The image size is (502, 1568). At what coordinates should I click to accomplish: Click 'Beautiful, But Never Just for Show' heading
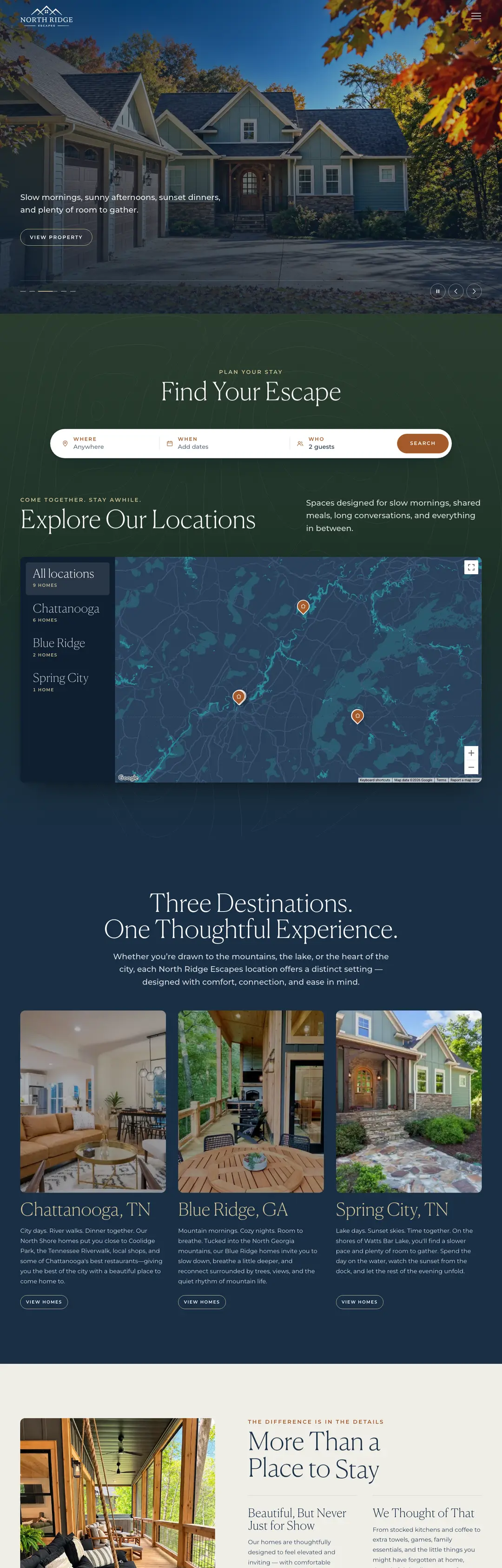coord(297,1519)
